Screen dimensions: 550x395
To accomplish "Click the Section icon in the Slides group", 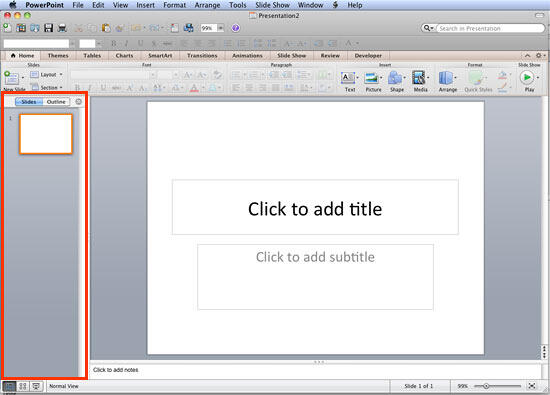I will coord(34,87).
